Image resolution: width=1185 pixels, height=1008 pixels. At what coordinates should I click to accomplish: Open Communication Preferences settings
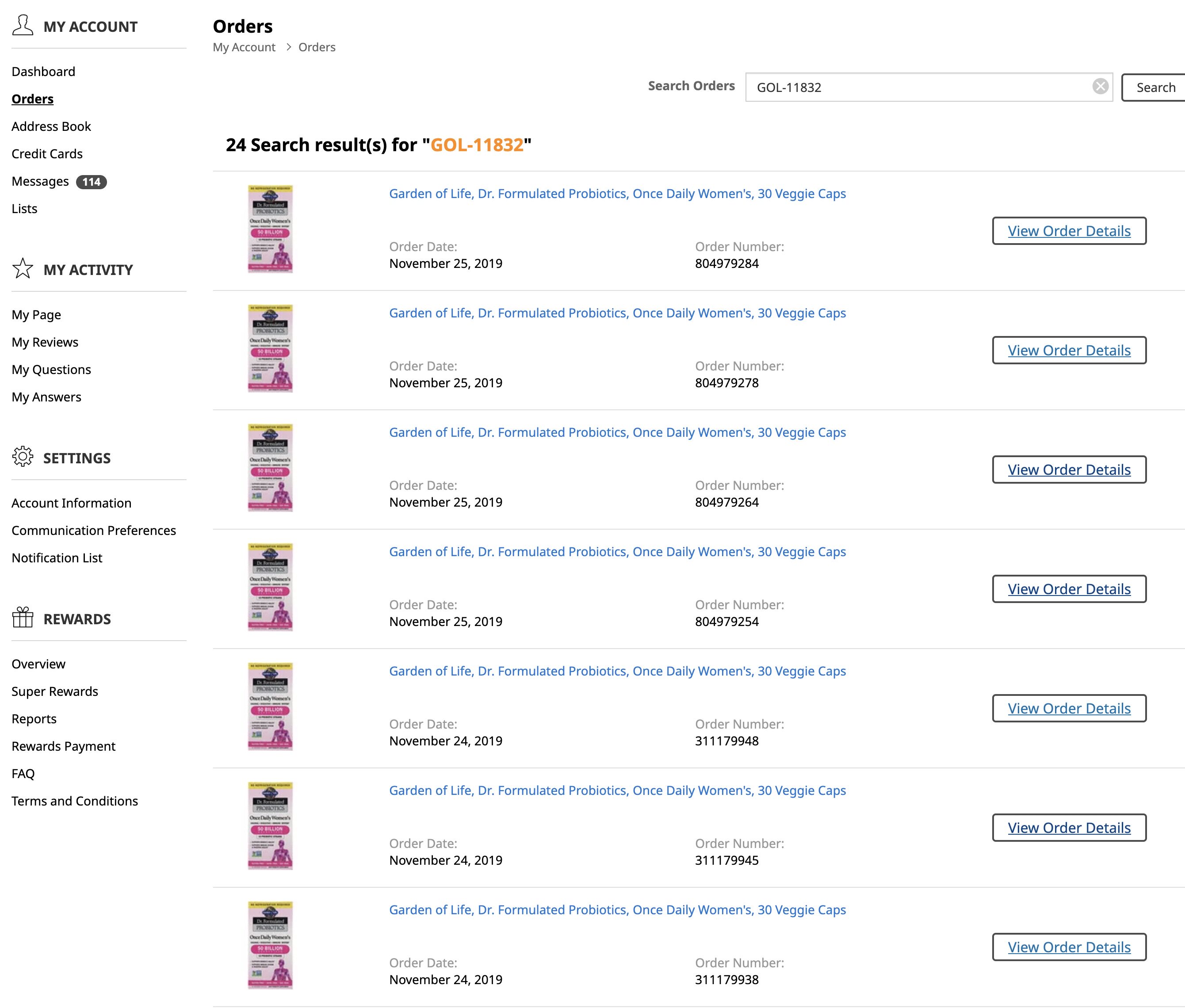point(94,530)
